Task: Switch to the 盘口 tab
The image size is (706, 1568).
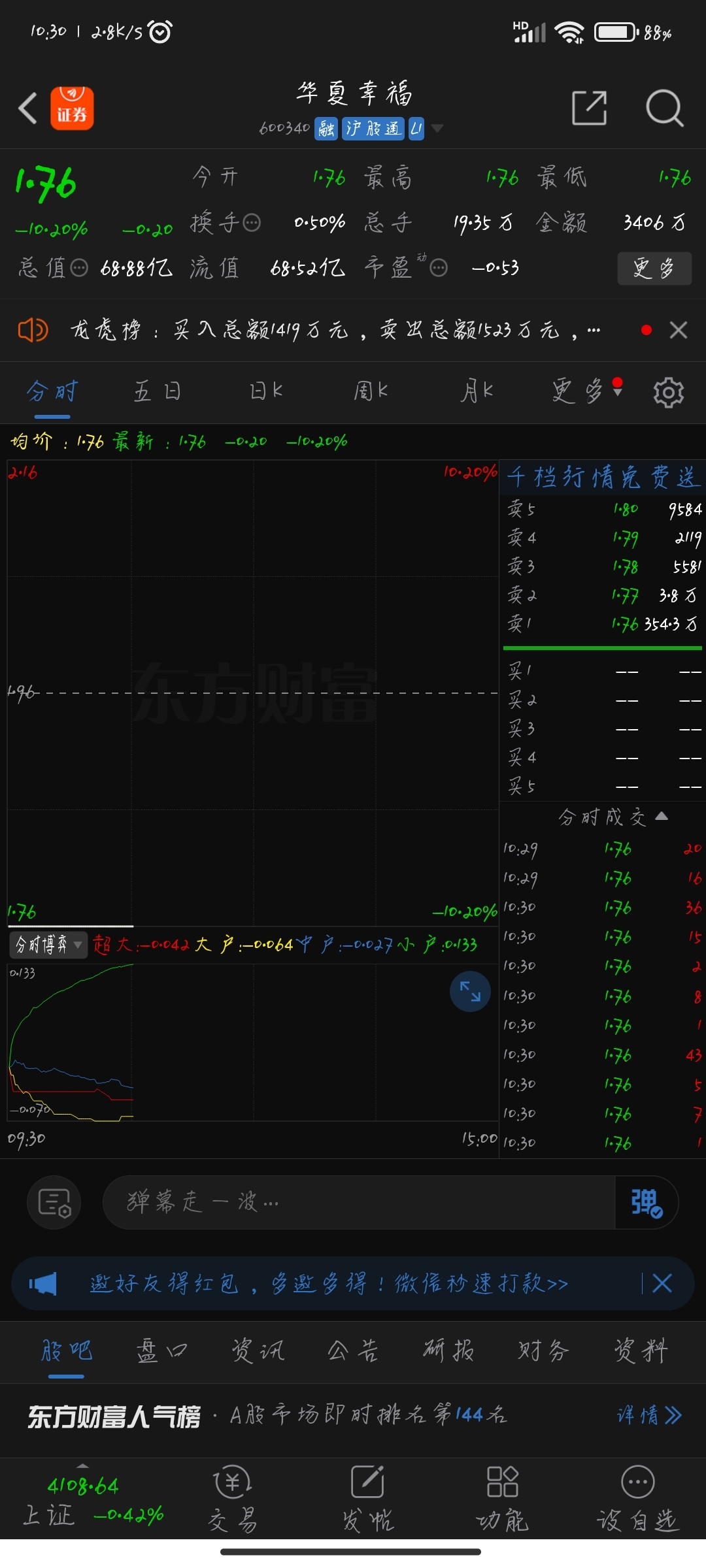Action: tap(161, 1350)
